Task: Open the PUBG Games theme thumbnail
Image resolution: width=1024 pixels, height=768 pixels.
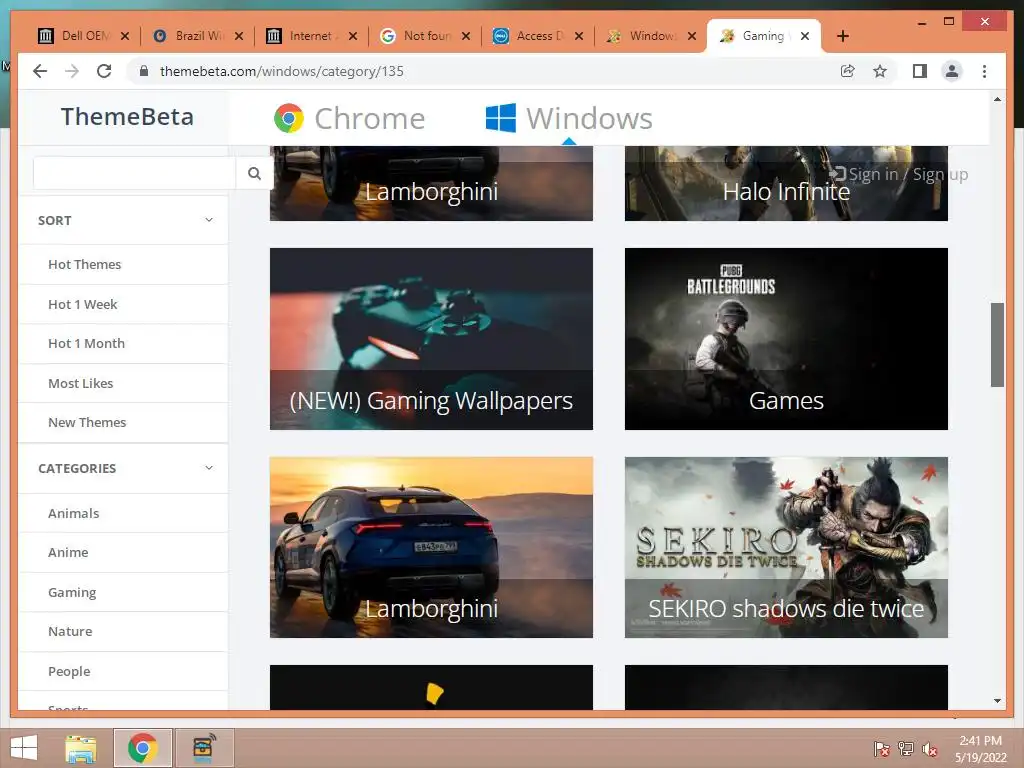Action: coord(786,339)
